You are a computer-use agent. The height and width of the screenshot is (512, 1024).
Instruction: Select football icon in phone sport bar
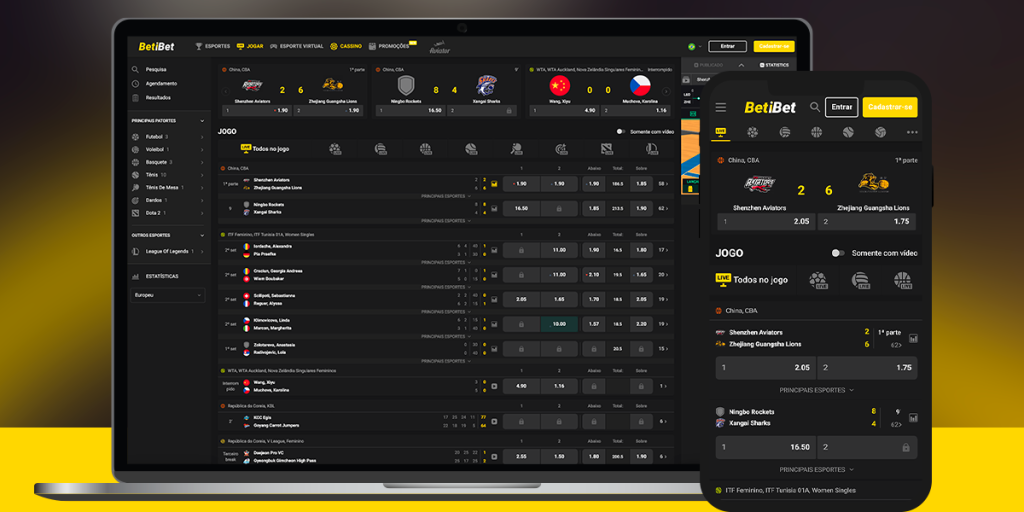pyautogui.click(x=752, y=132)
